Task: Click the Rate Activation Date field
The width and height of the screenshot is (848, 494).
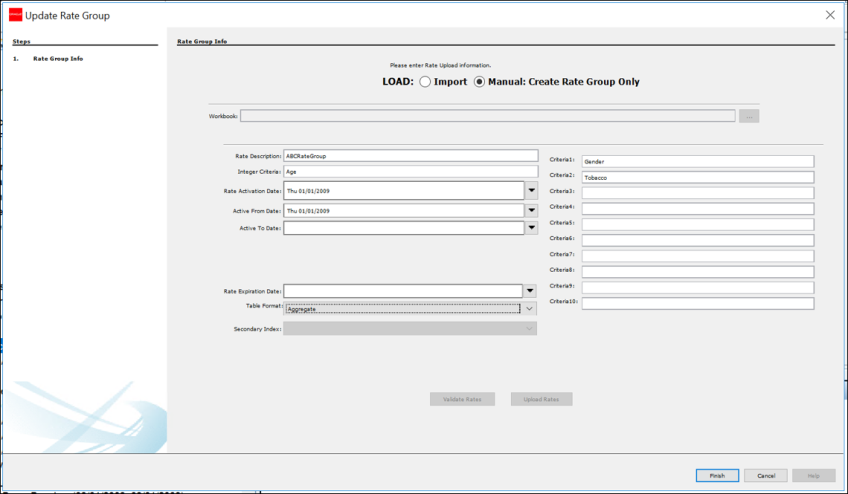Action: point(403,190)
